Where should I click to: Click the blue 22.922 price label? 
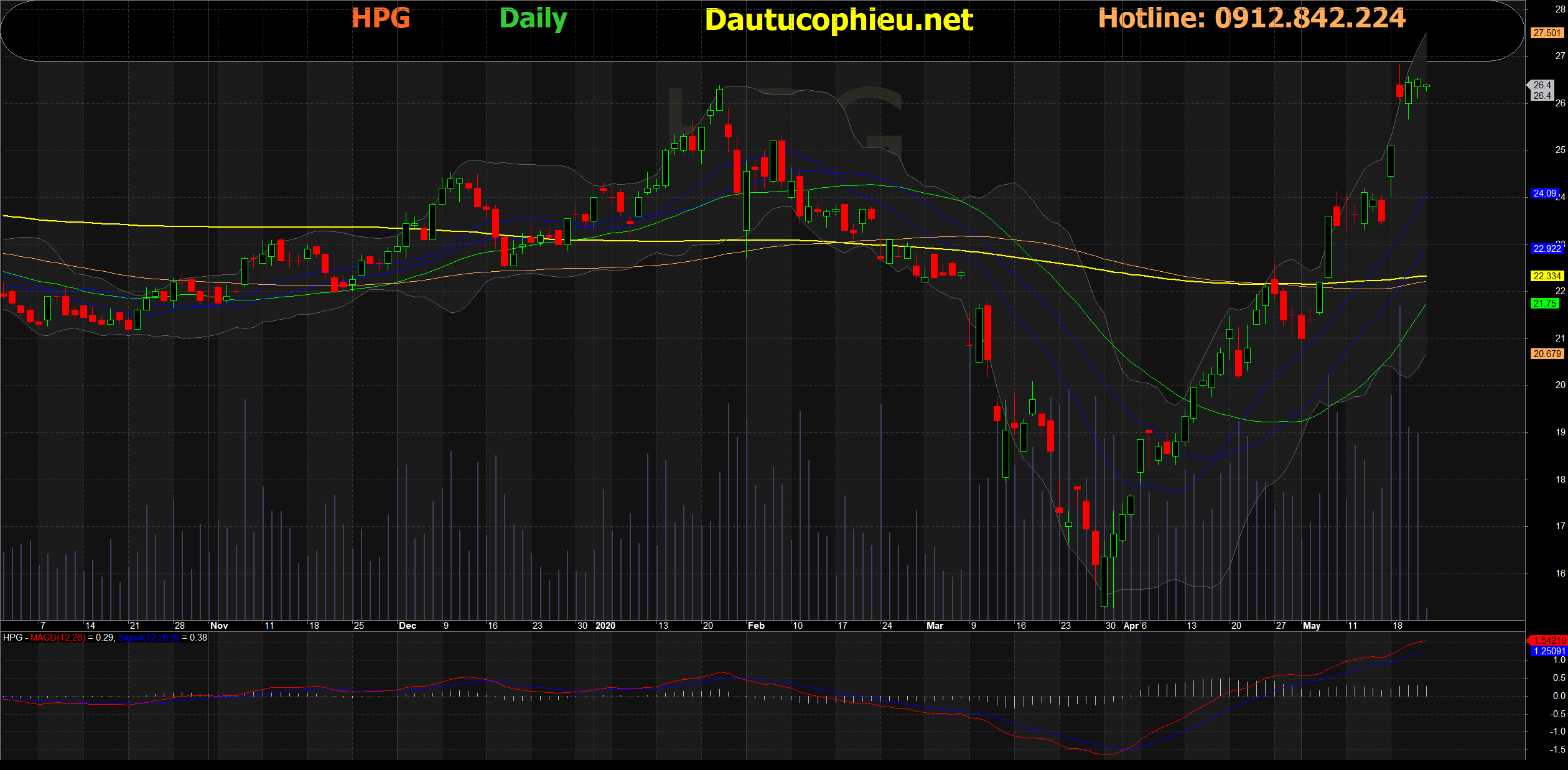coord(1547,248)
